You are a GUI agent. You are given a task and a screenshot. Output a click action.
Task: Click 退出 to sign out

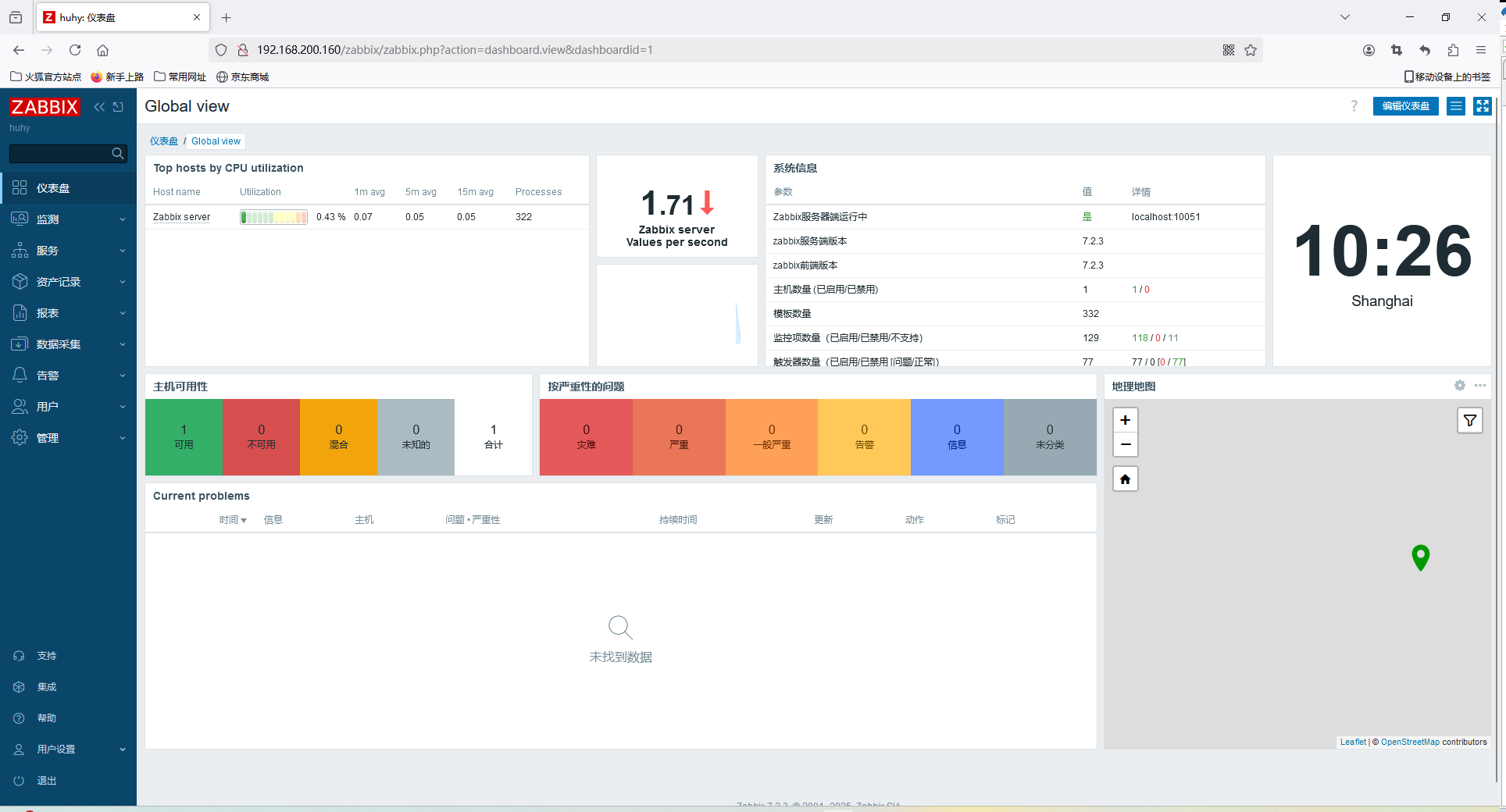(46, 781)
